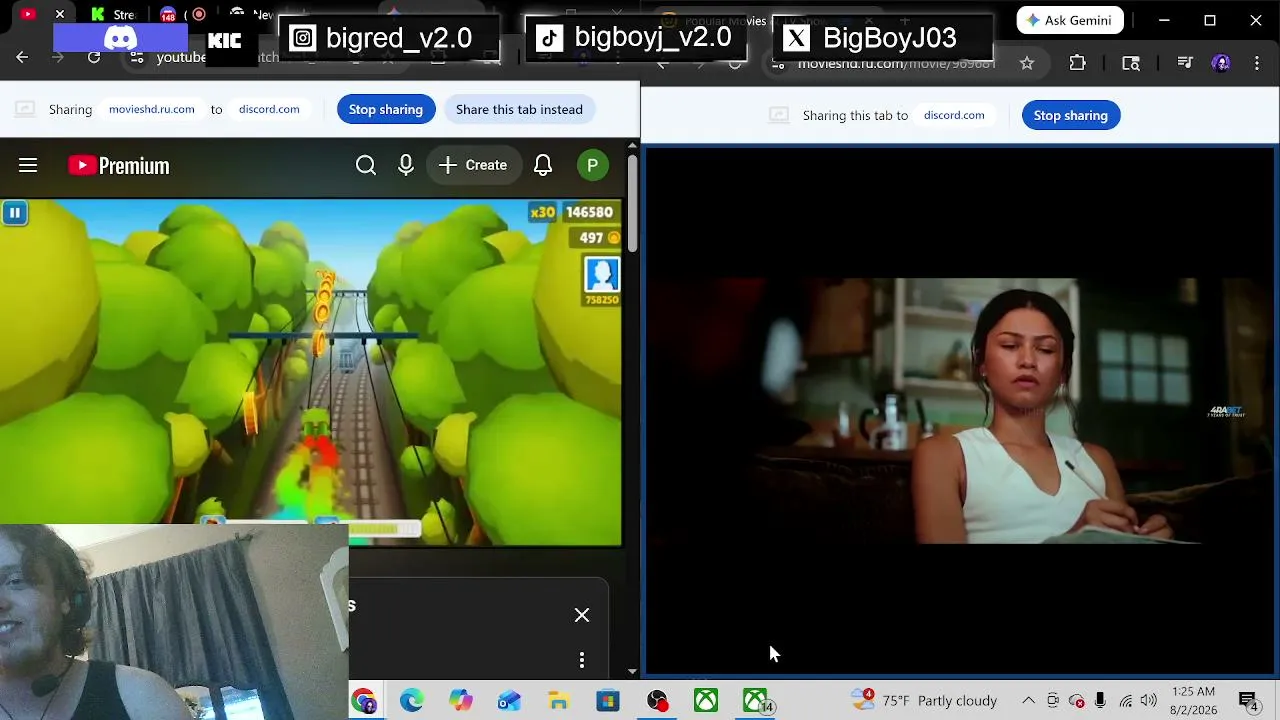Image resolution: width=1280 pixels, height=720 pixels.
Task: Open the Wi-Fi network tray icon
Action: pyautogui.click(x=1125, y=700)
